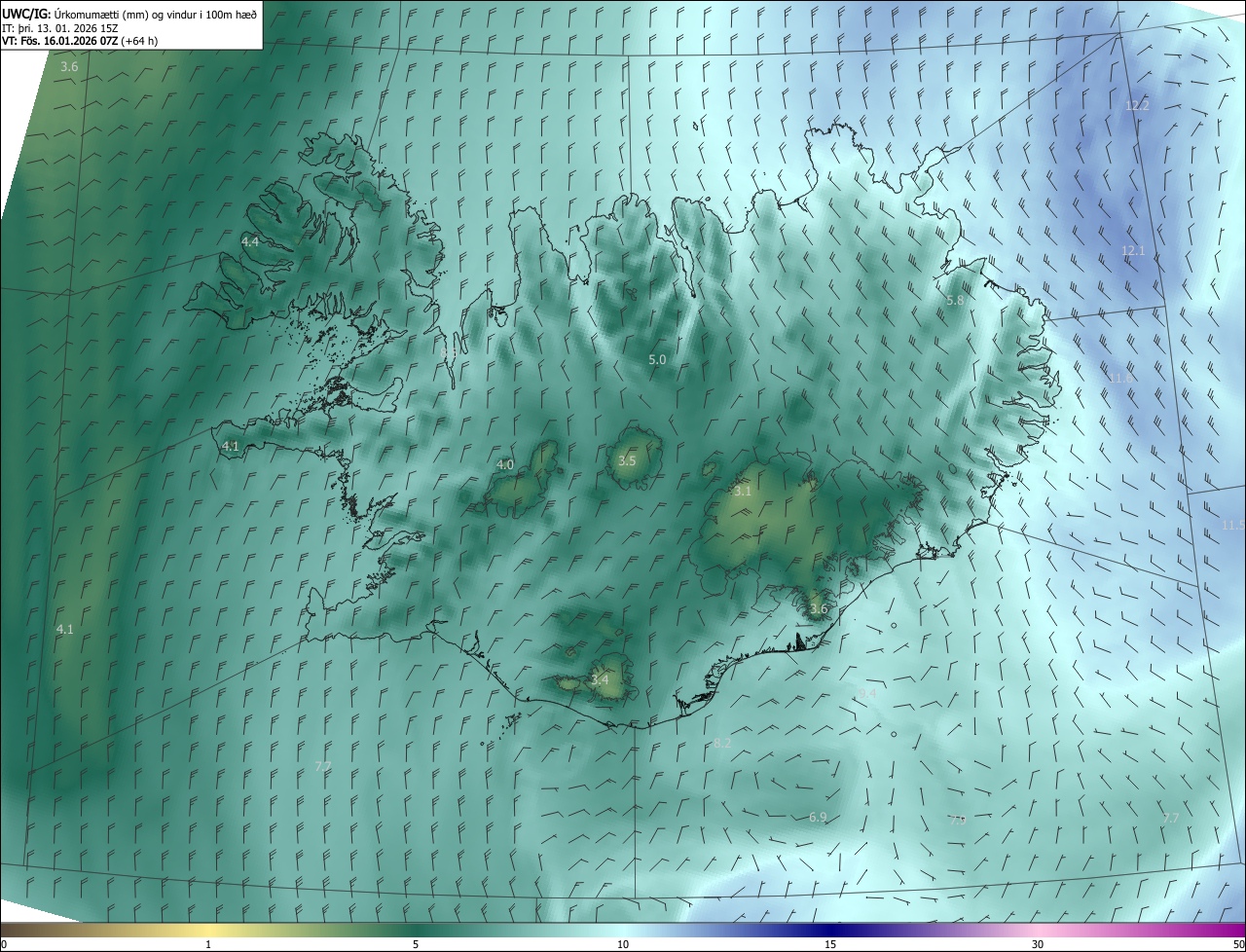Click the 3.5 value on the map

click(x=626, y=460)
